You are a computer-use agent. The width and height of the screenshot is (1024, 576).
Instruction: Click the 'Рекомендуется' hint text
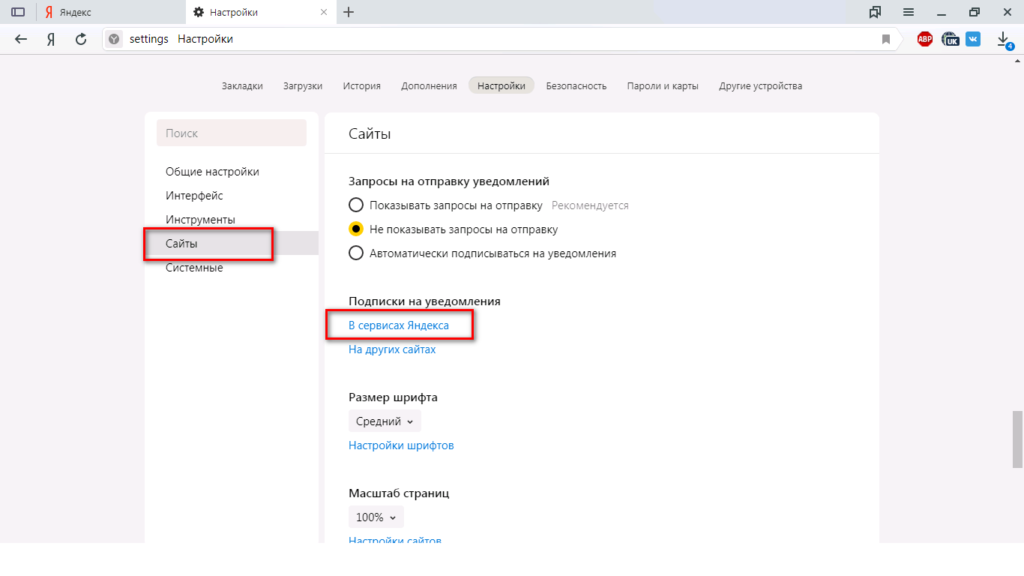(590, 205)
